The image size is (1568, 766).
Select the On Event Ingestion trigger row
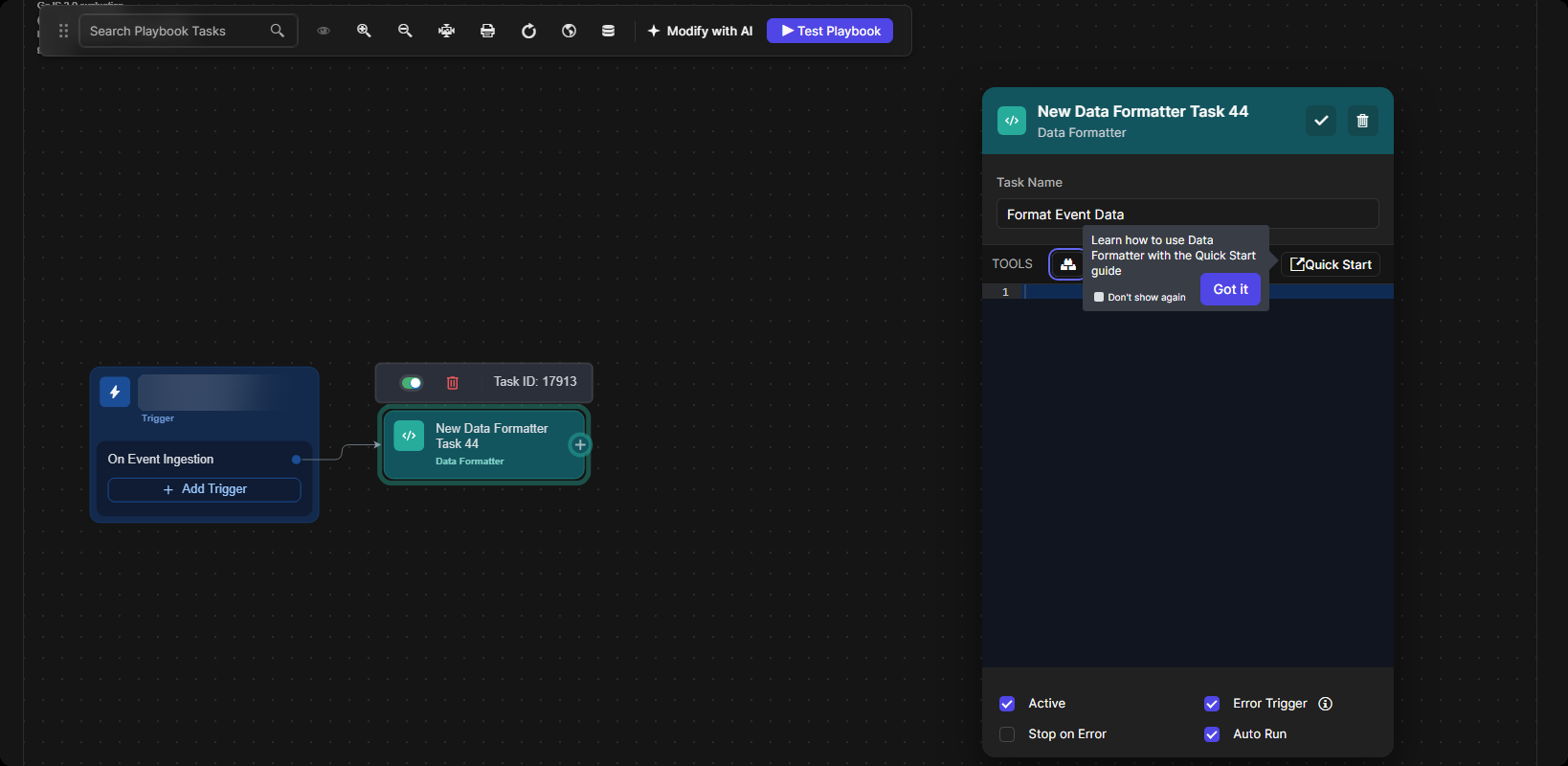[x=204, y=460]
